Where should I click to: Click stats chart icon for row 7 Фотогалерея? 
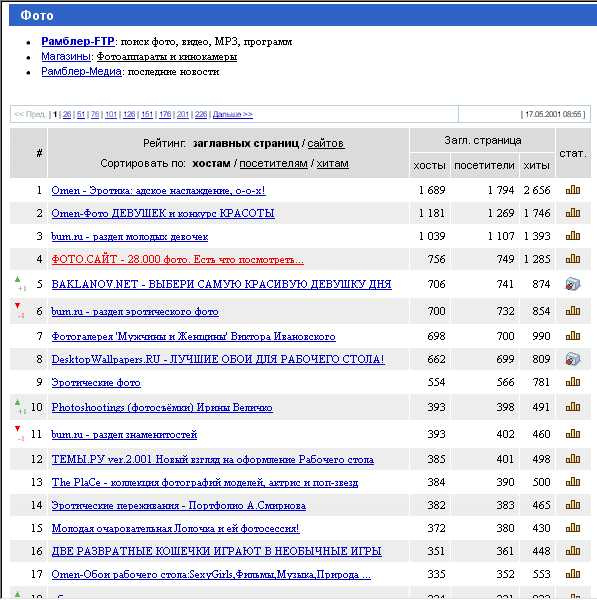[x=573, y=336]
